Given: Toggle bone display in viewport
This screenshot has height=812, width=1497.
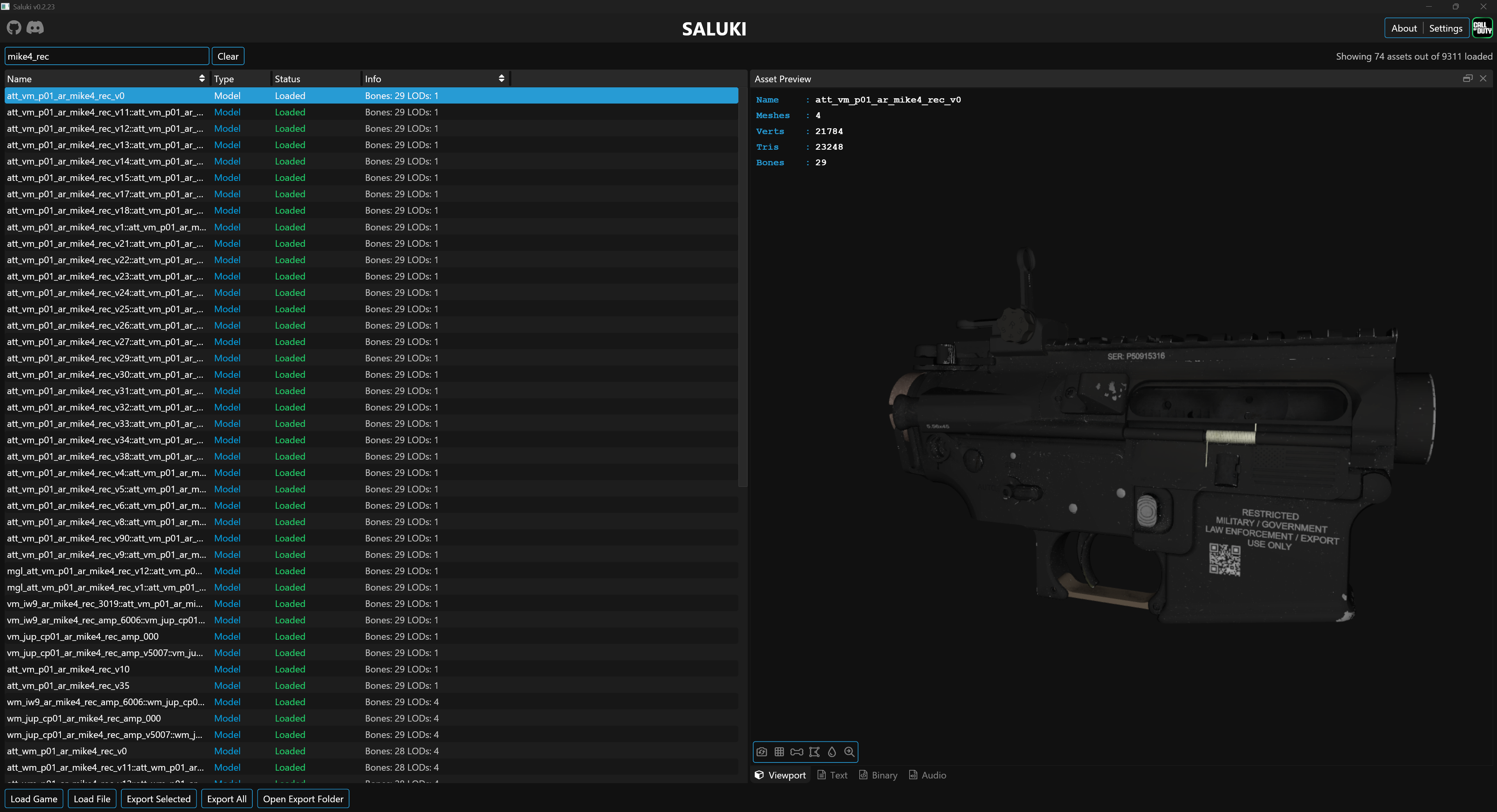Looking at the screenshot, I should click(x=797, y=752).
